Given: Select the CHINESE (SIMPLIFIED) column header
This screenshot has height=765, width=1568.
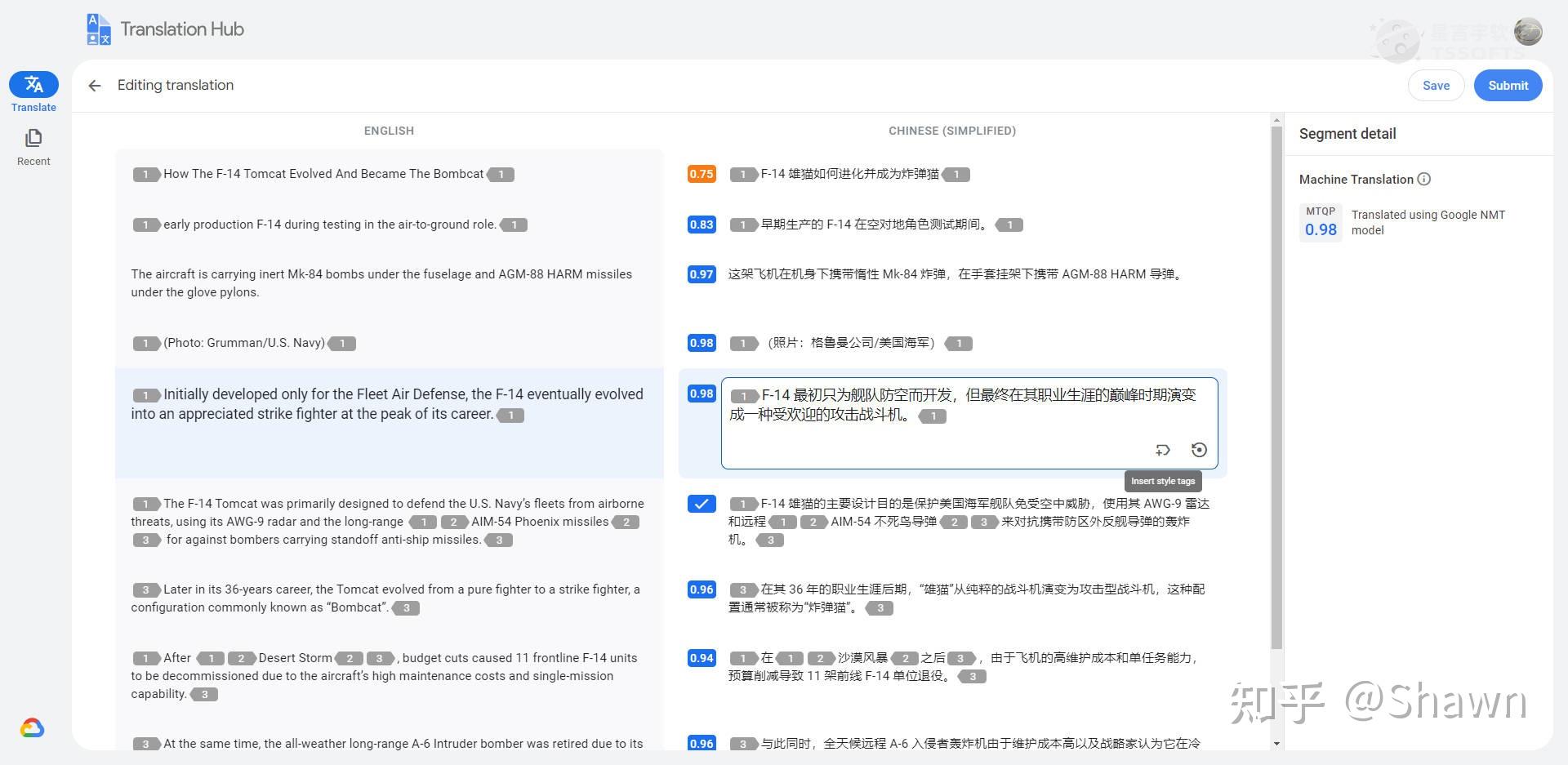Looking at the screenshot, I should point(952,131).
